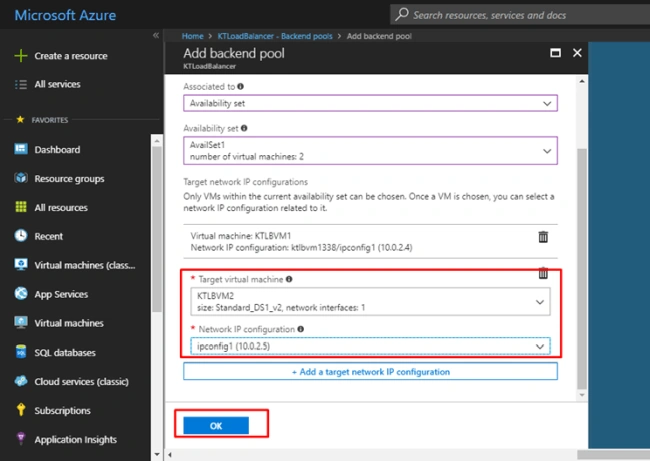This screenshot has height=461, width=650.
Task: Click the blade scrollbar up arrow
Action: click(582, 81)
